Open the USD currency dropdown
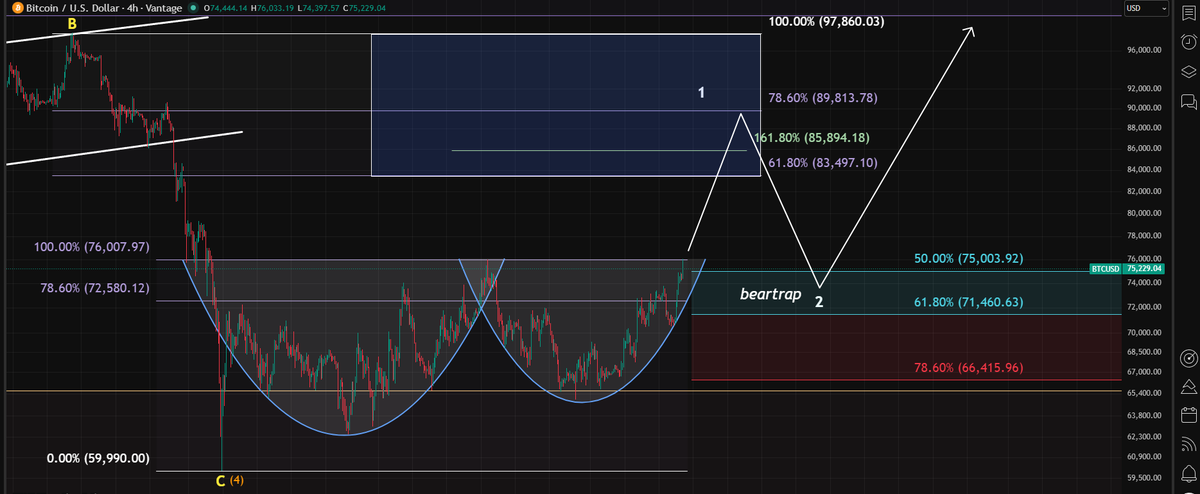 [1147, 8]
